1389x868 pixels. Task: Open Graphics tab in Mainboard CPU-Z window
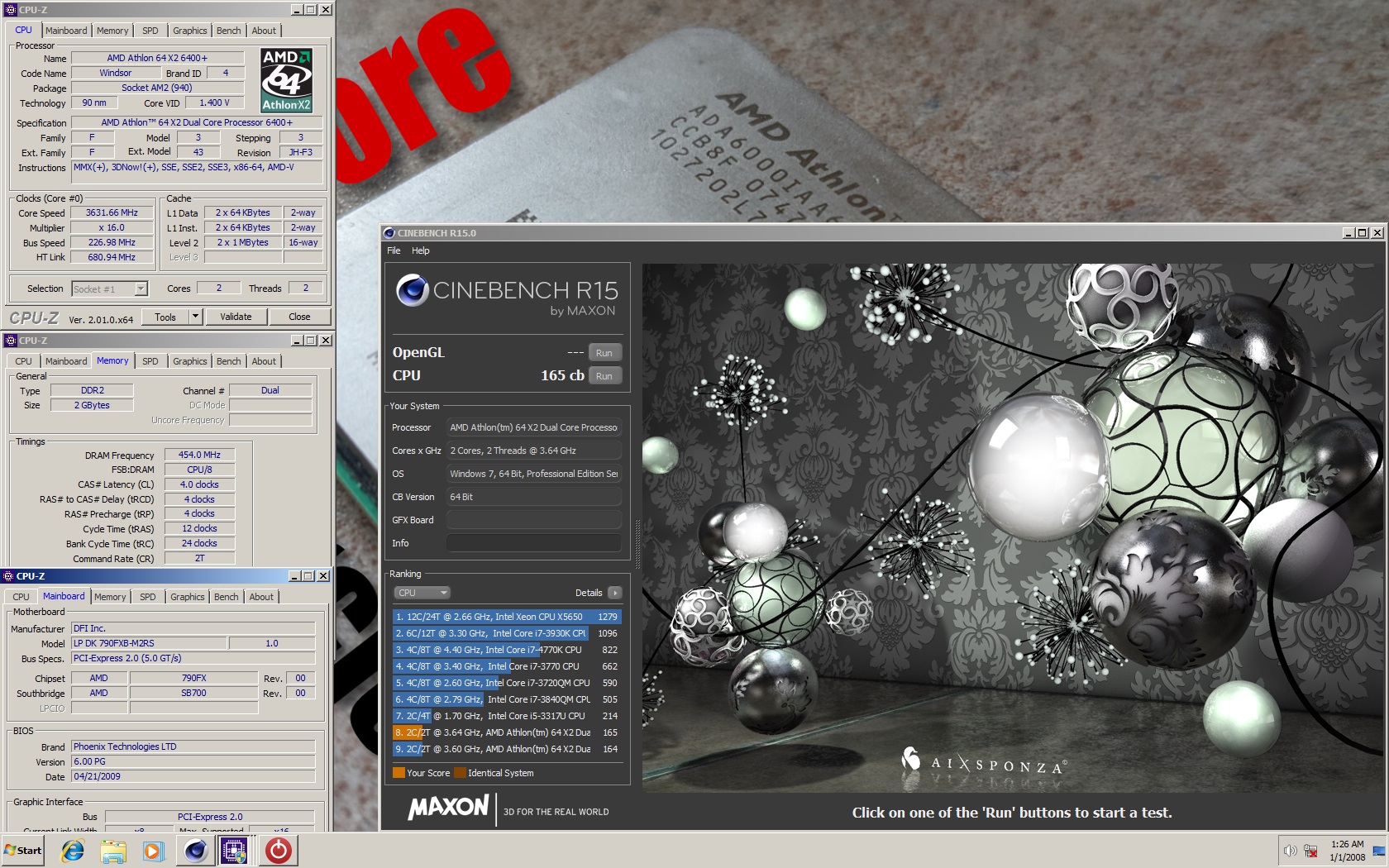[188, 597]
